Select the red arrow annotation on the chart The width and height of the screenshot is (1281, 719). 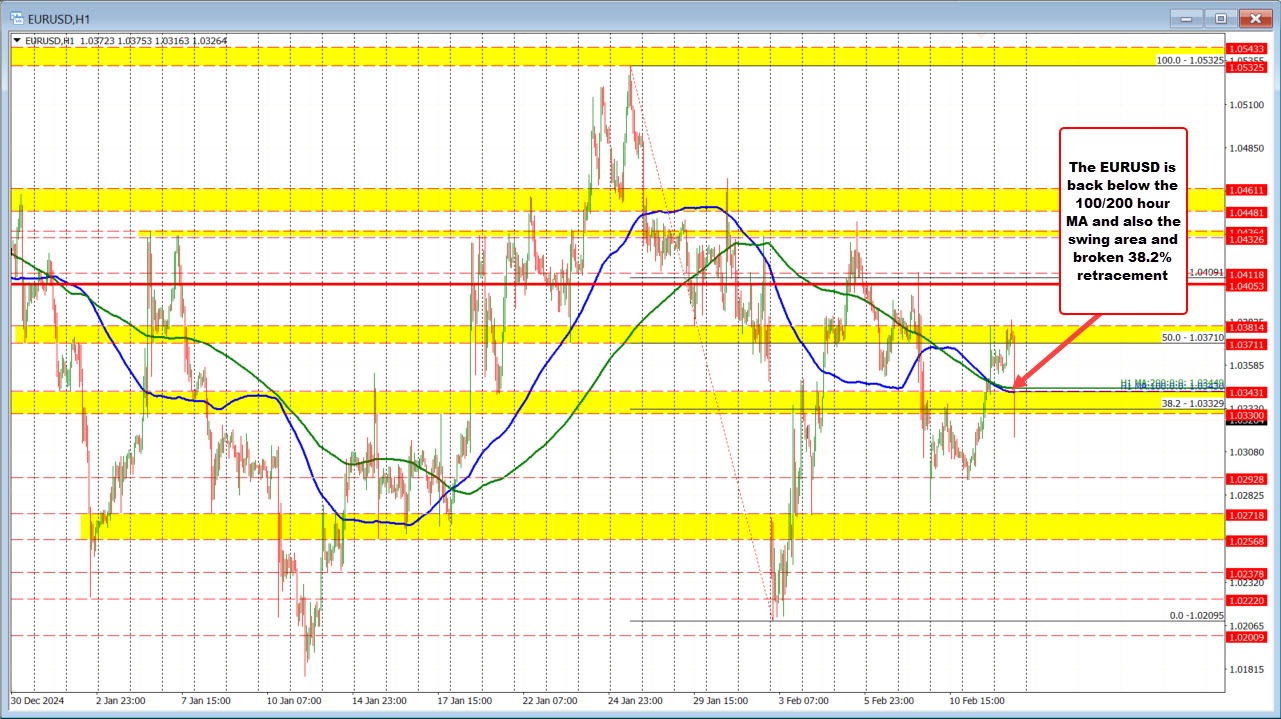point(1060,350)
